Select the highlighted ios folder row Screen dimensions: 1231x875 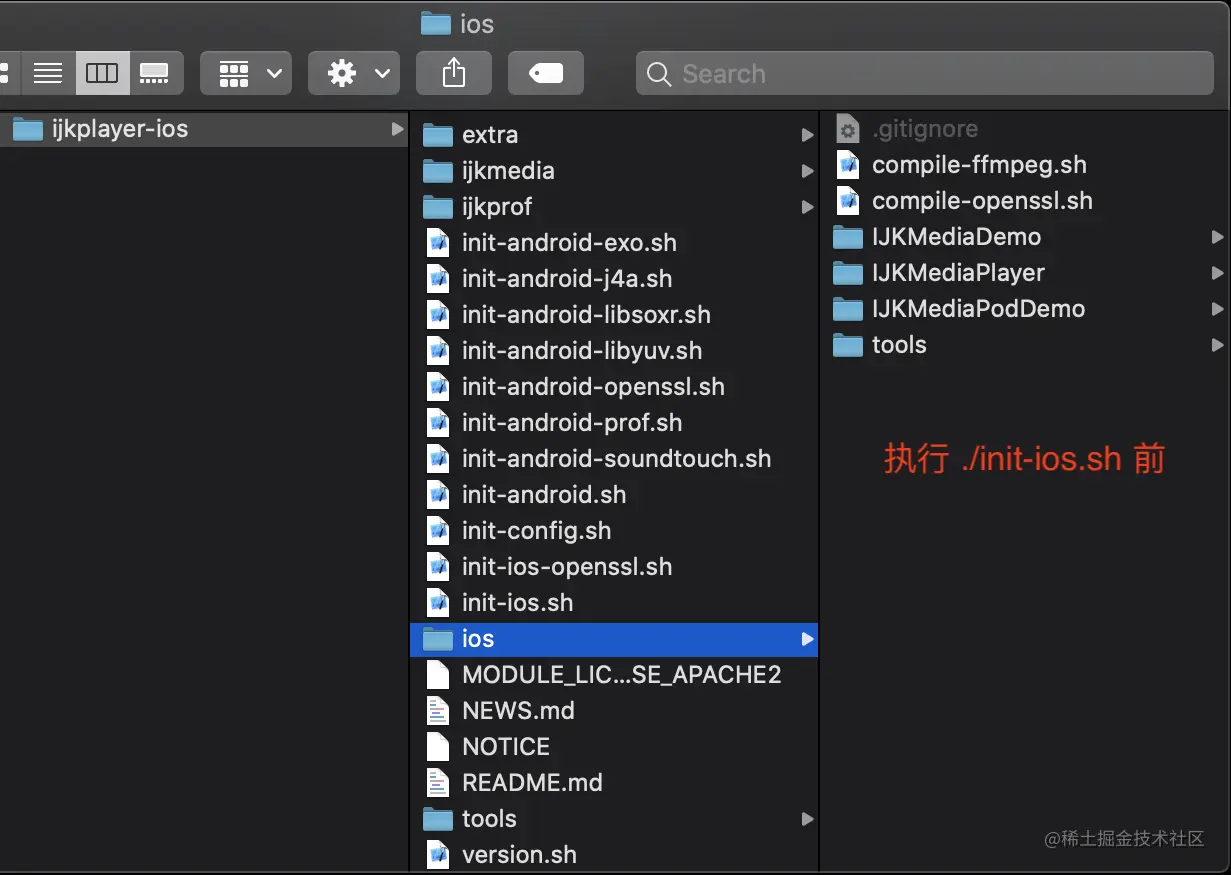(614, 639)
